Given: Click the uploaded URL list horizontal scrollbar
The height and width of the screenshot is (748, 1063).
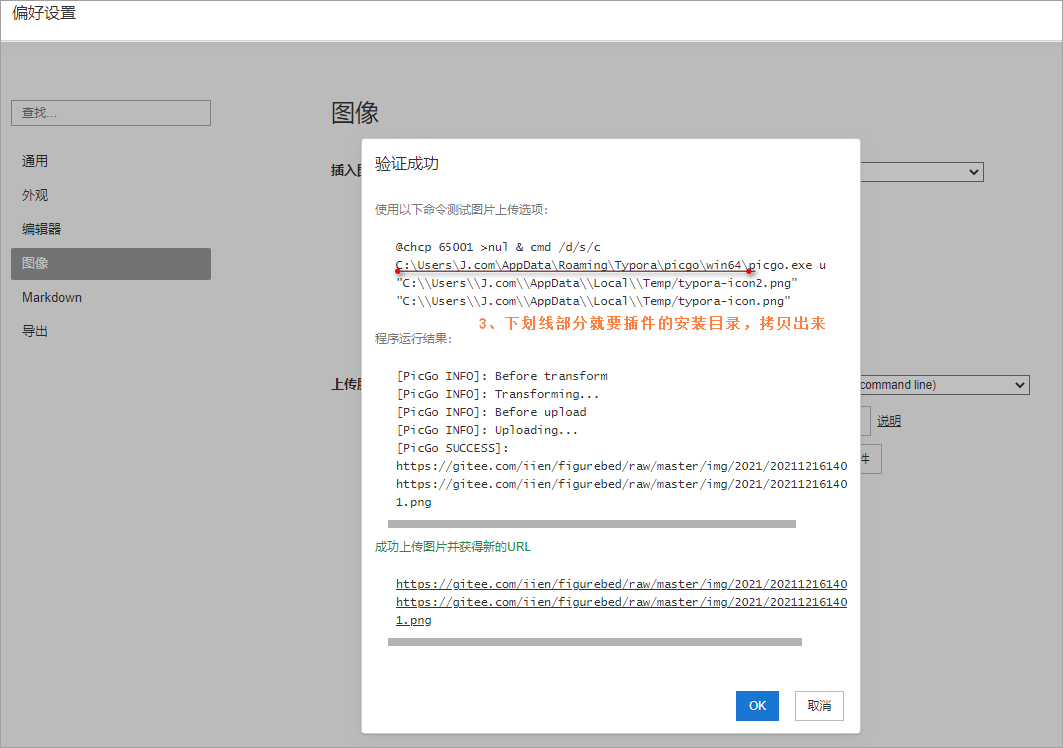Looking at the screenshot, I should [595, 642].
